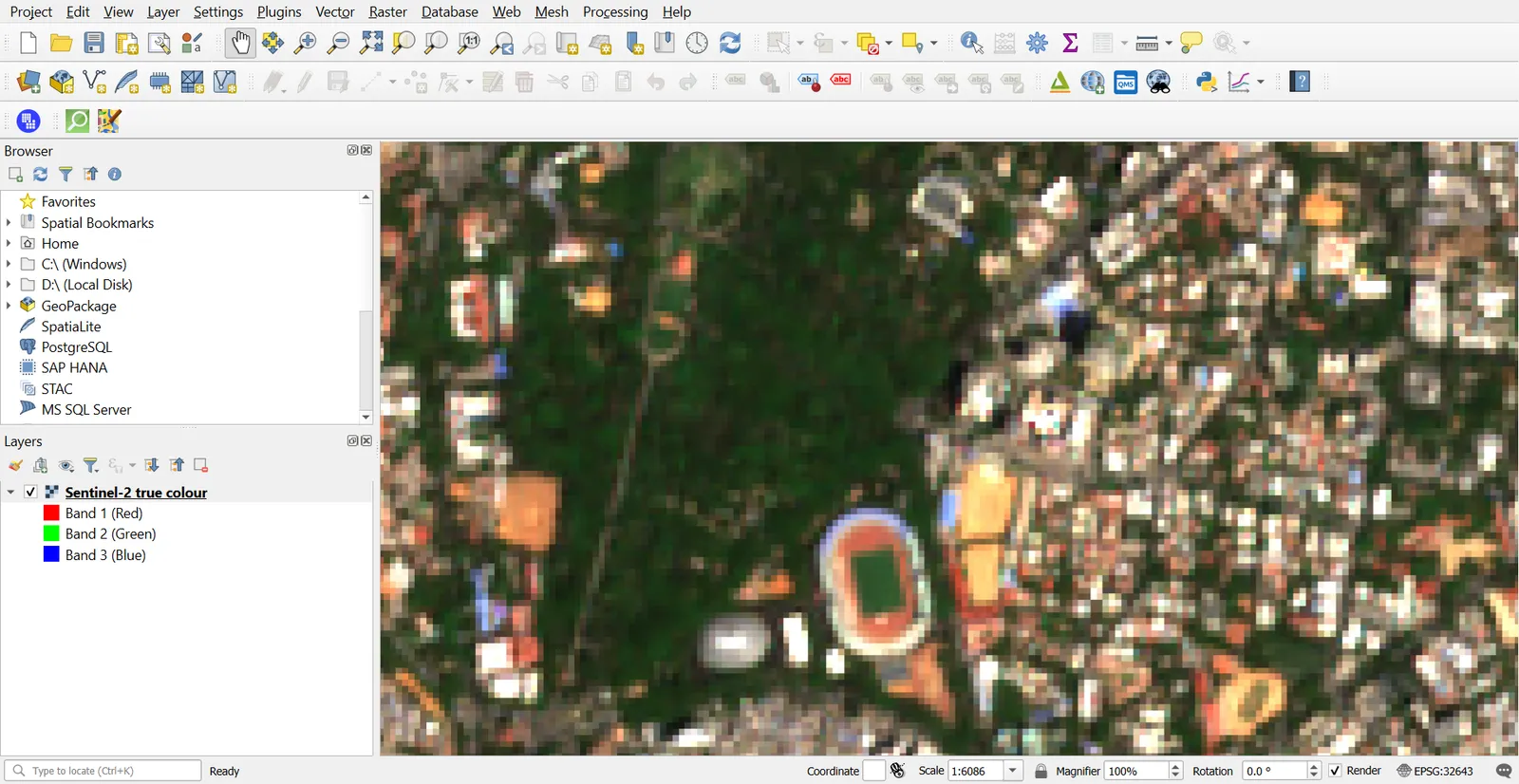Click the Open Project folder icon

tap(62, 43)
